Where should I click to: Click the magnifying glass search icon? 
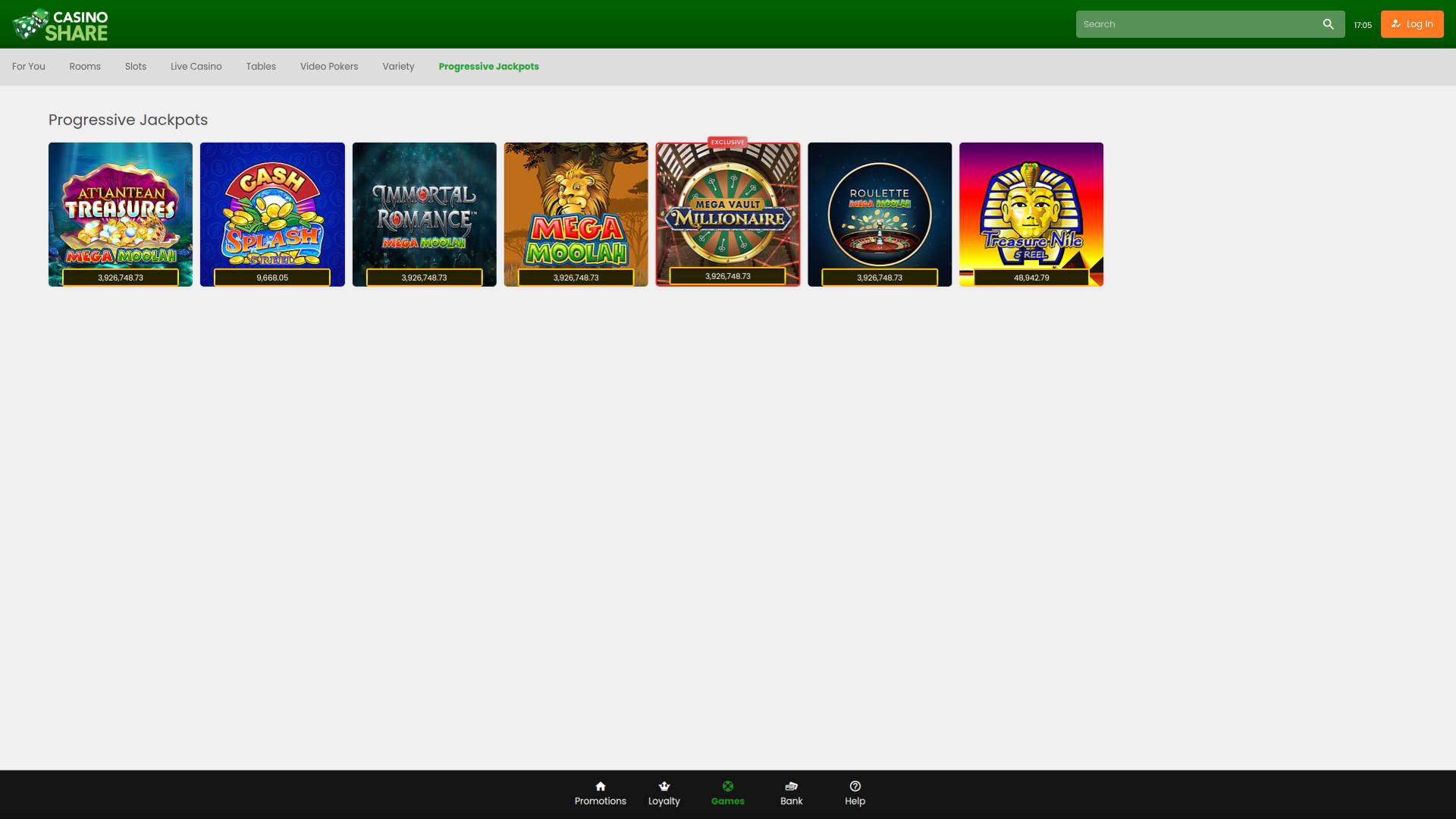(x=1328, y=24)
